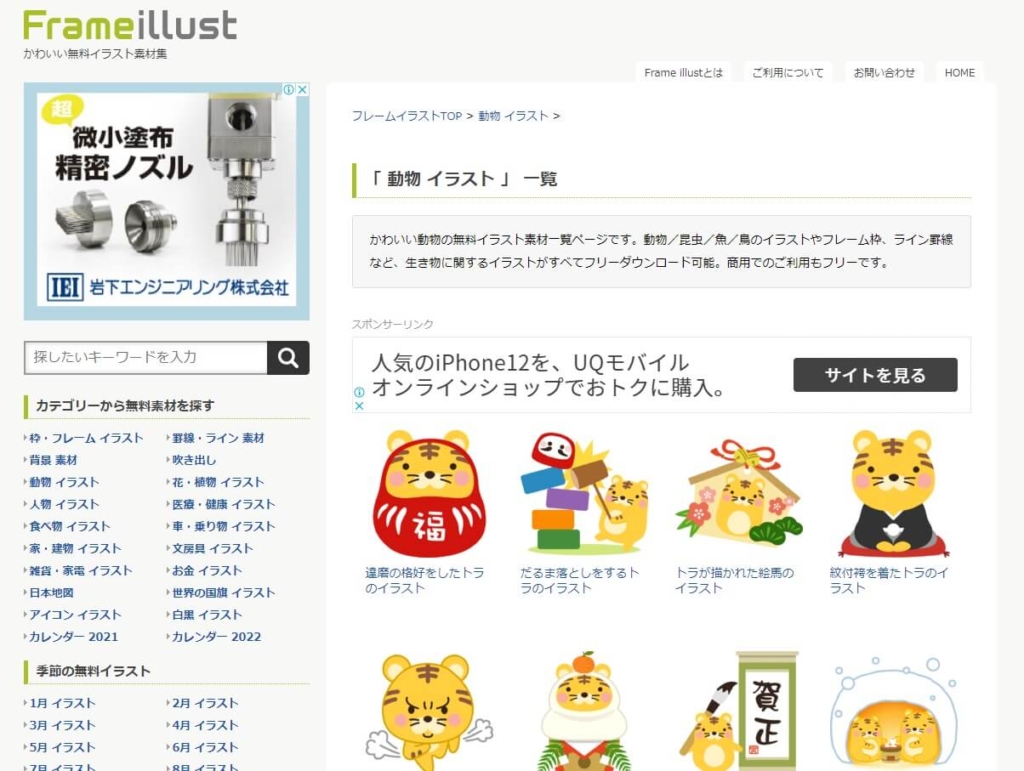
Task: Open the daruma tiger illustration thumbnail
Action: click(x=429, y=494)
